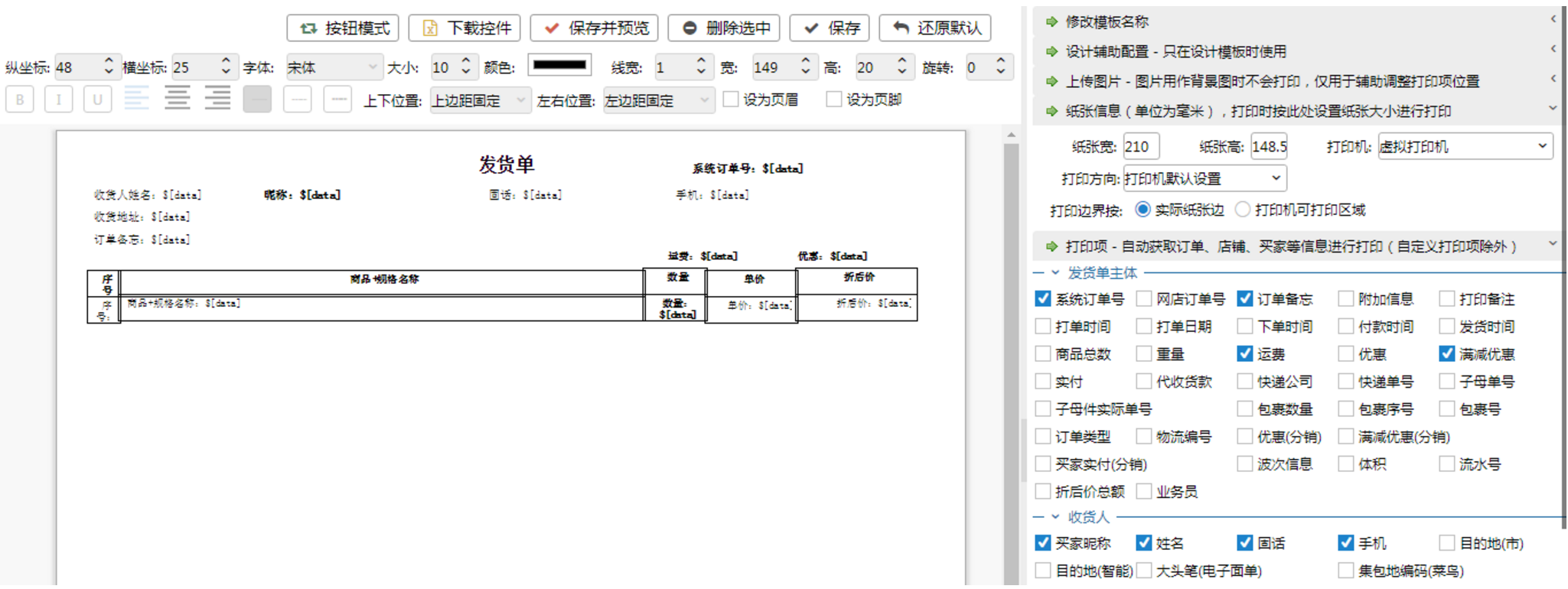1568x589 pixels.
Task: Select 商品+规格名称 table header
Action: (x=384, y=279)
